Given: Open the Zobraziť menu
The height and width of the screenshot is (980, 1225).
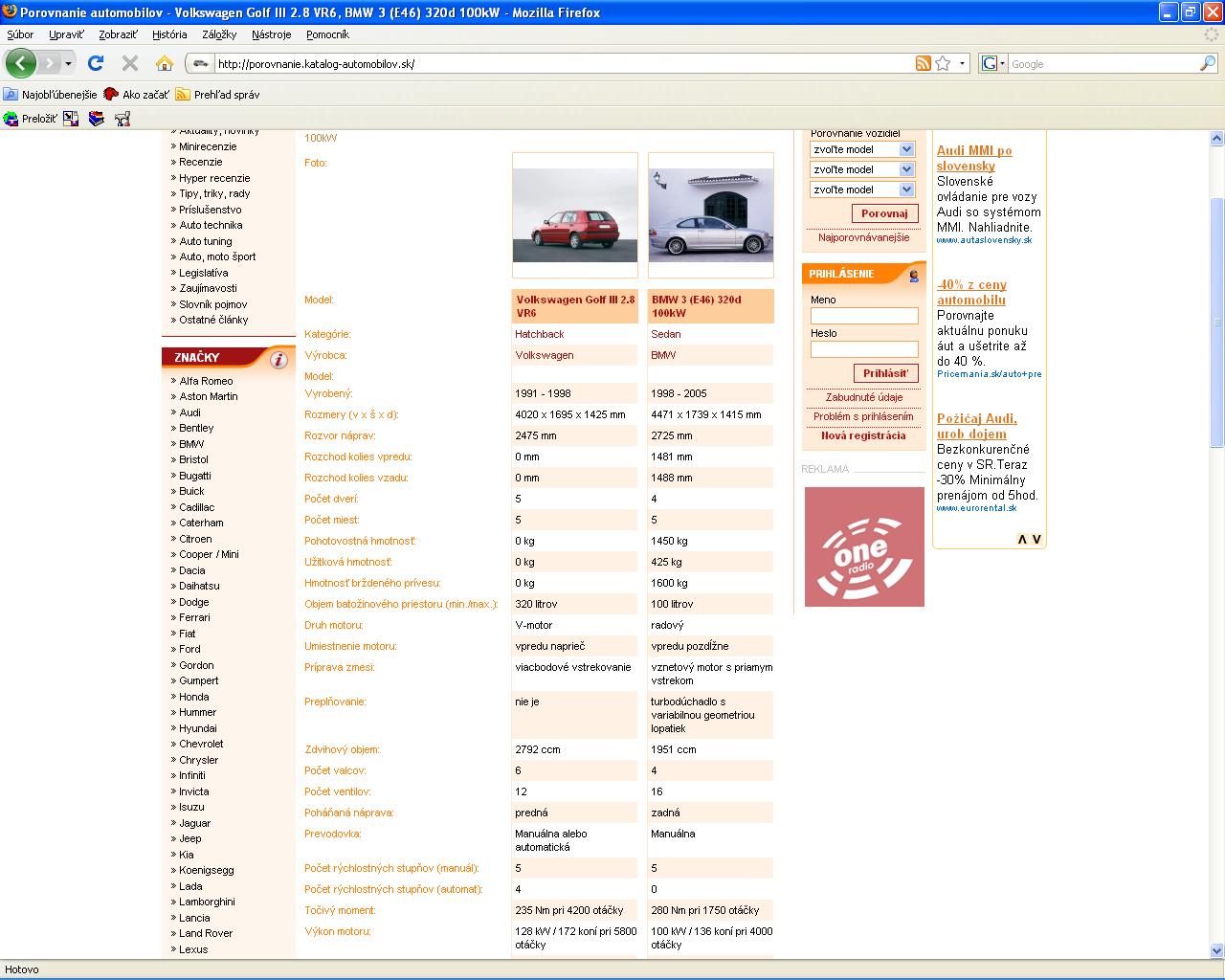Looking at the screenshot, I should coord(118,34).
